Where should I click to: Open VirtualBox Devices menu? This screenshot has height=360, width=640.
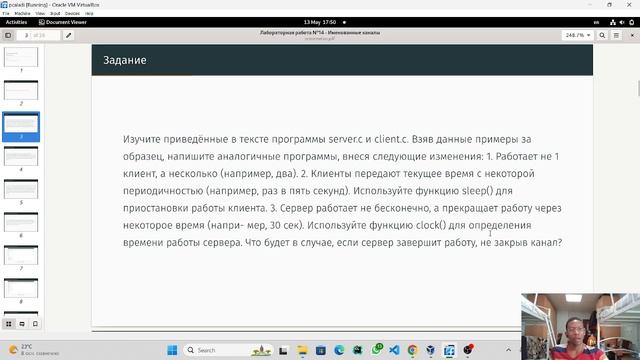72,13
